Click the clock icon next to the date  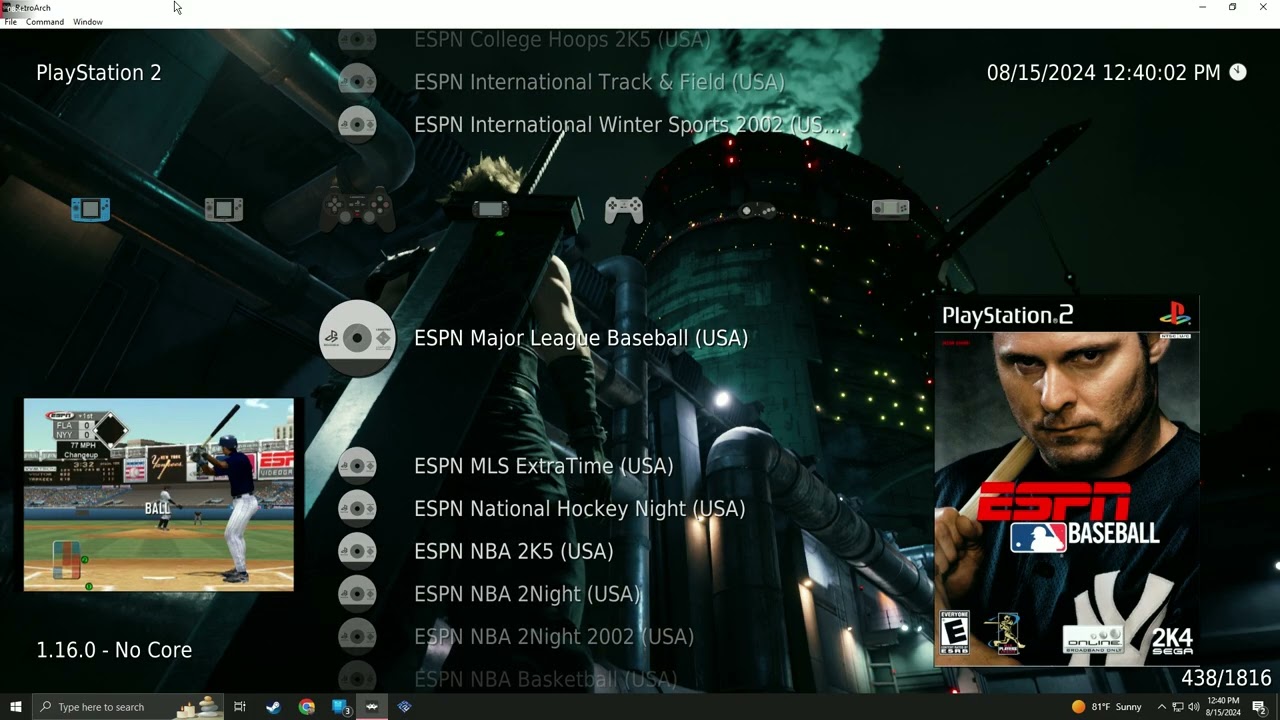tap(1238, 72)
